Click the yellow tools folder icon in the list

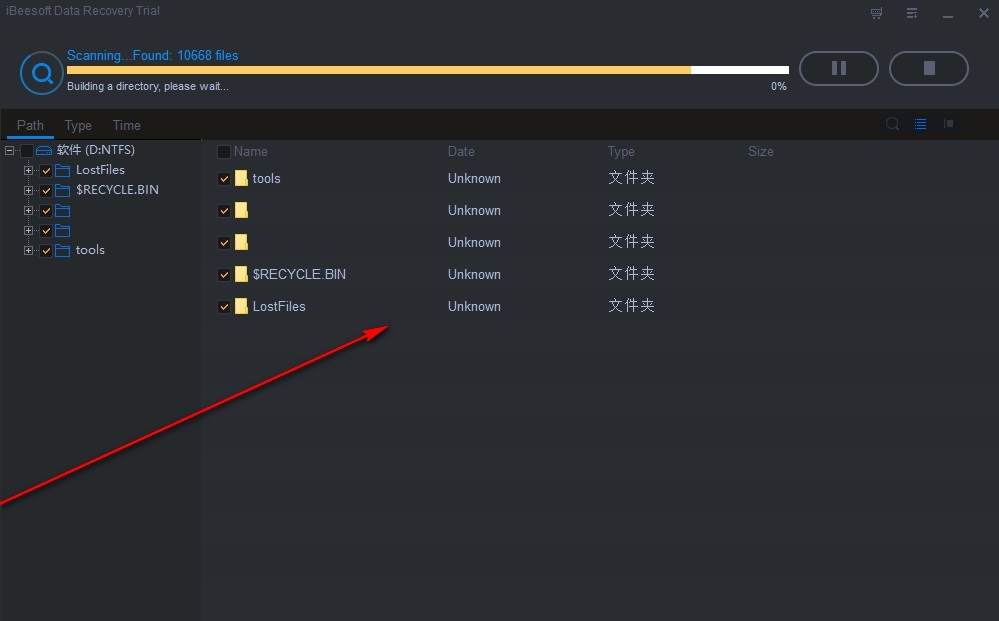[x=241, y=178]
